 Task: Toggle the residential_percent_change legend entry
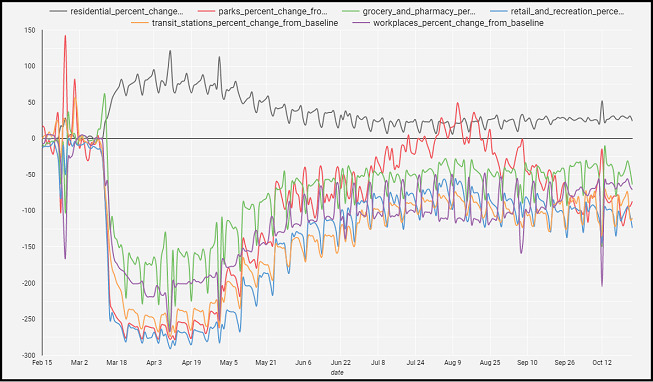[117, 12]
